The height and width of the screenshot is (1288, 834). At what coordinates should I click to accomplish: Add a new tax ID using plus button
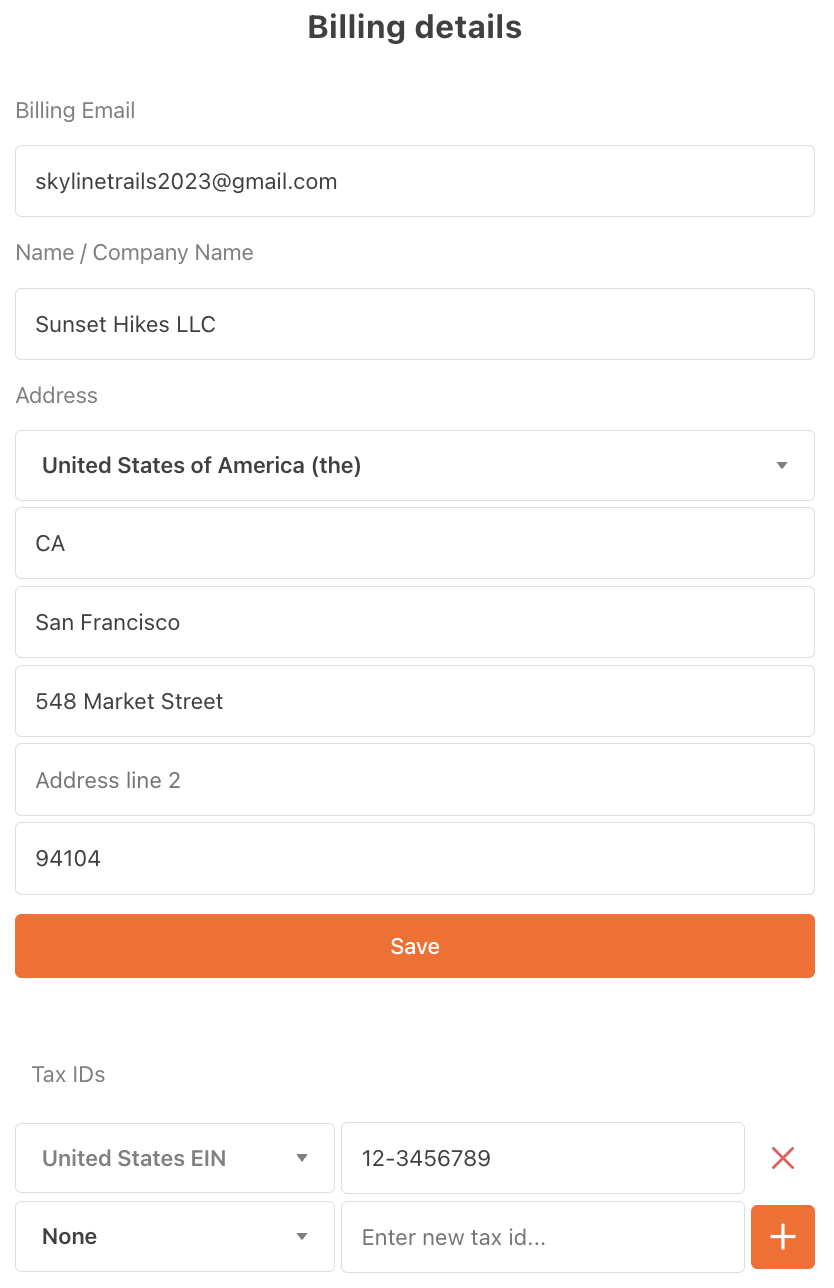[783, 1236]
